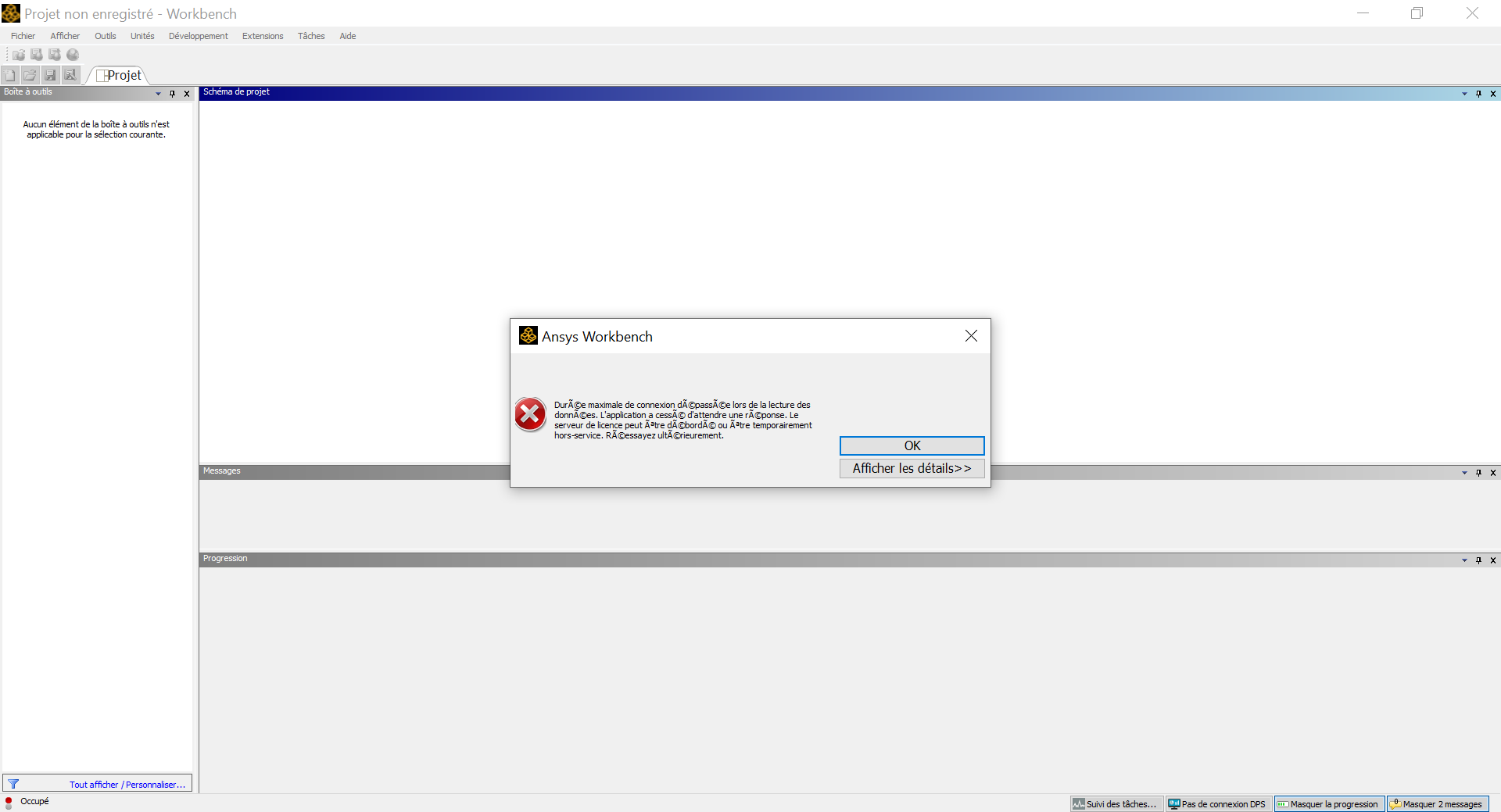Click the red error icon in dialog
Viewport: 1501px width, 812px height.
530,414
